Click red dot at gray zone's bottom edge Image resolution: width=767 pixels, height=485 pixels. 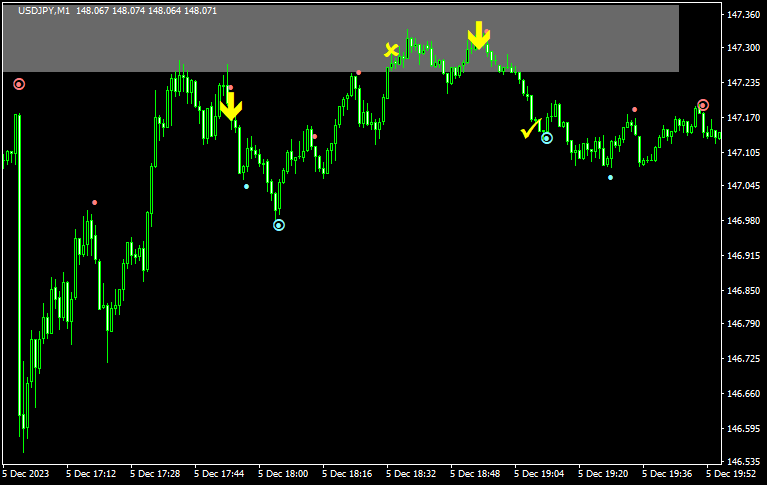coord(358,72)
